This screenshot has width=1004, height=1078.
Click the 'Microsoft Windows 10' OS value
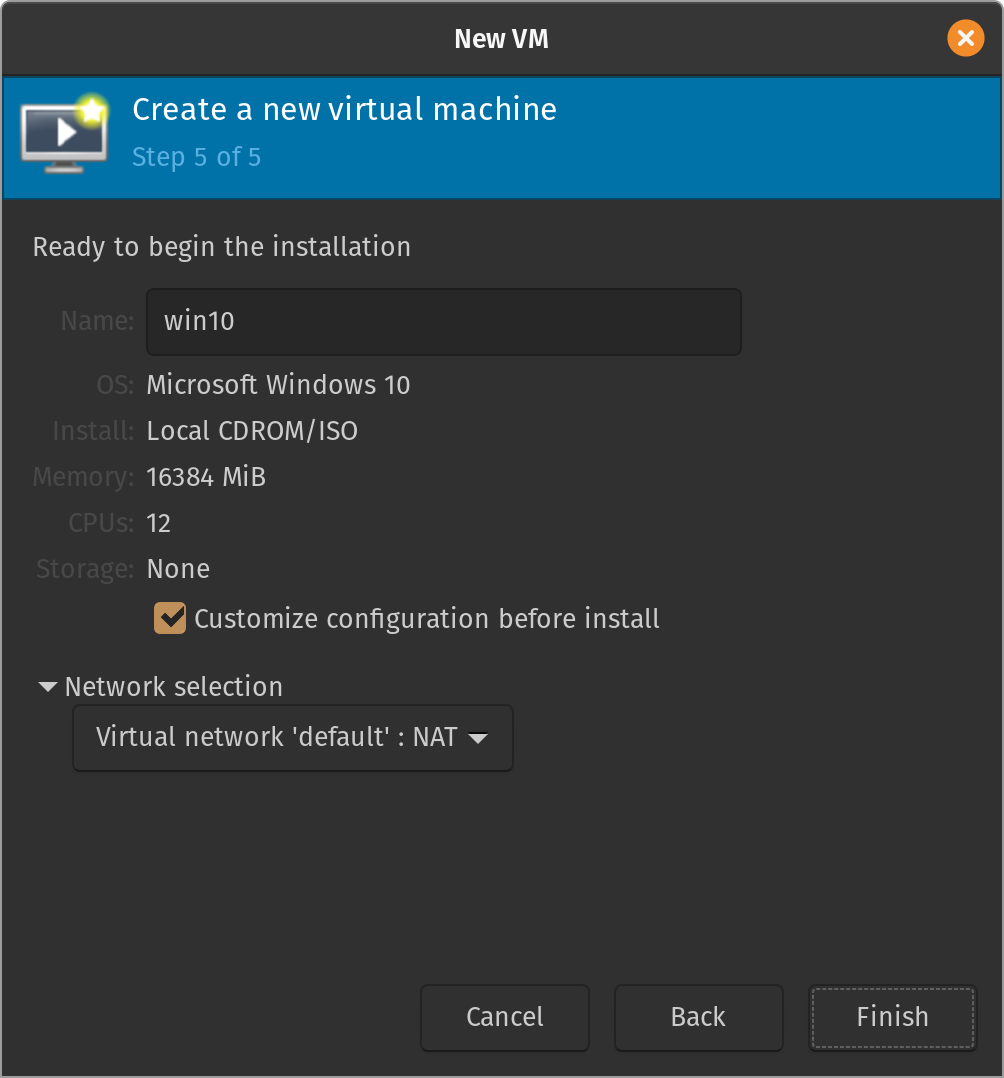278,385
